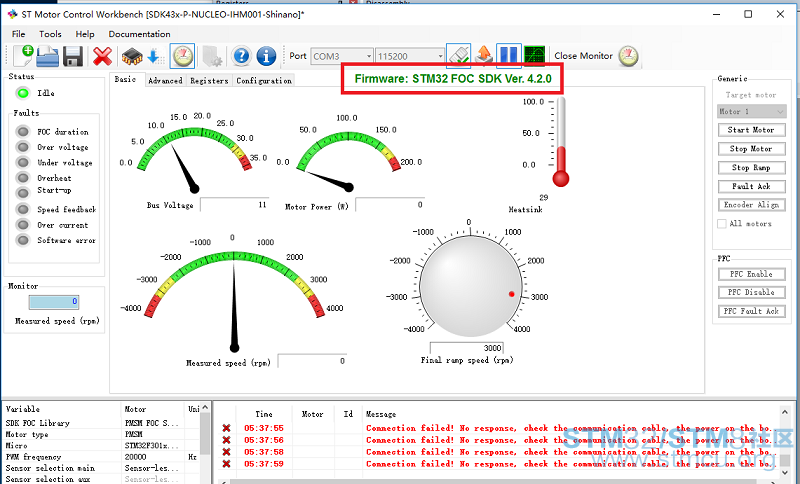Select the Motor type variable row
This screenshot has width=800, height=484.
coord(101,435)
